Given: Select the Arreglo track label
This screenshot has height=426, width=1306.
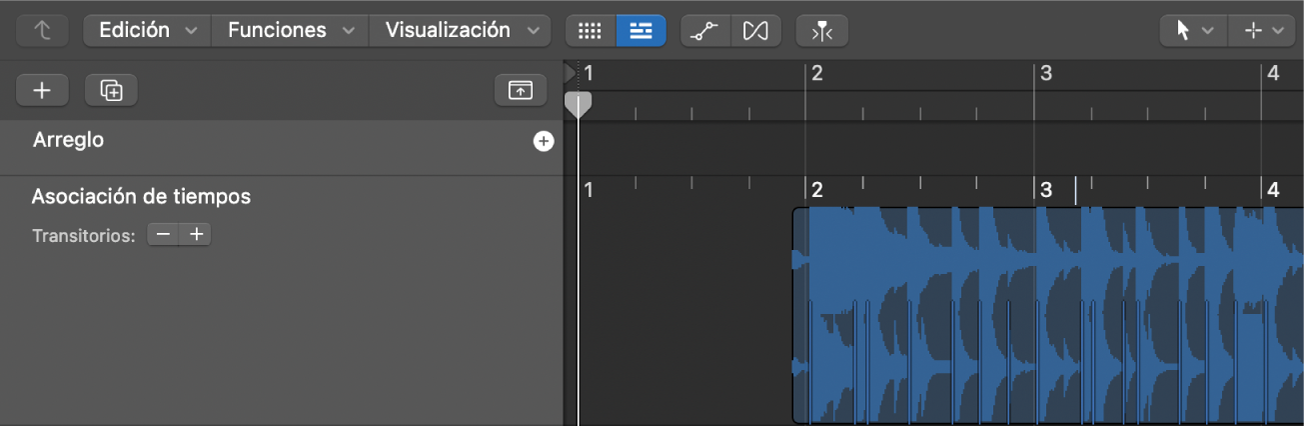Looking at the screenshot, I should coord(68,141).
